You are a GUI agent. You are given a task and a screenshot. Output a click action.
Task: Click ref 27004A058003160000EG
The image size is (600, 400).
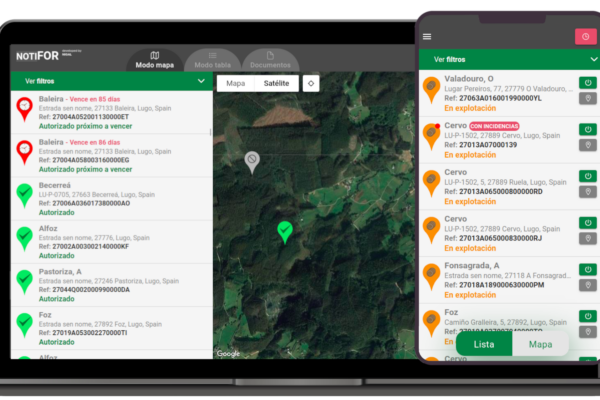91,160
